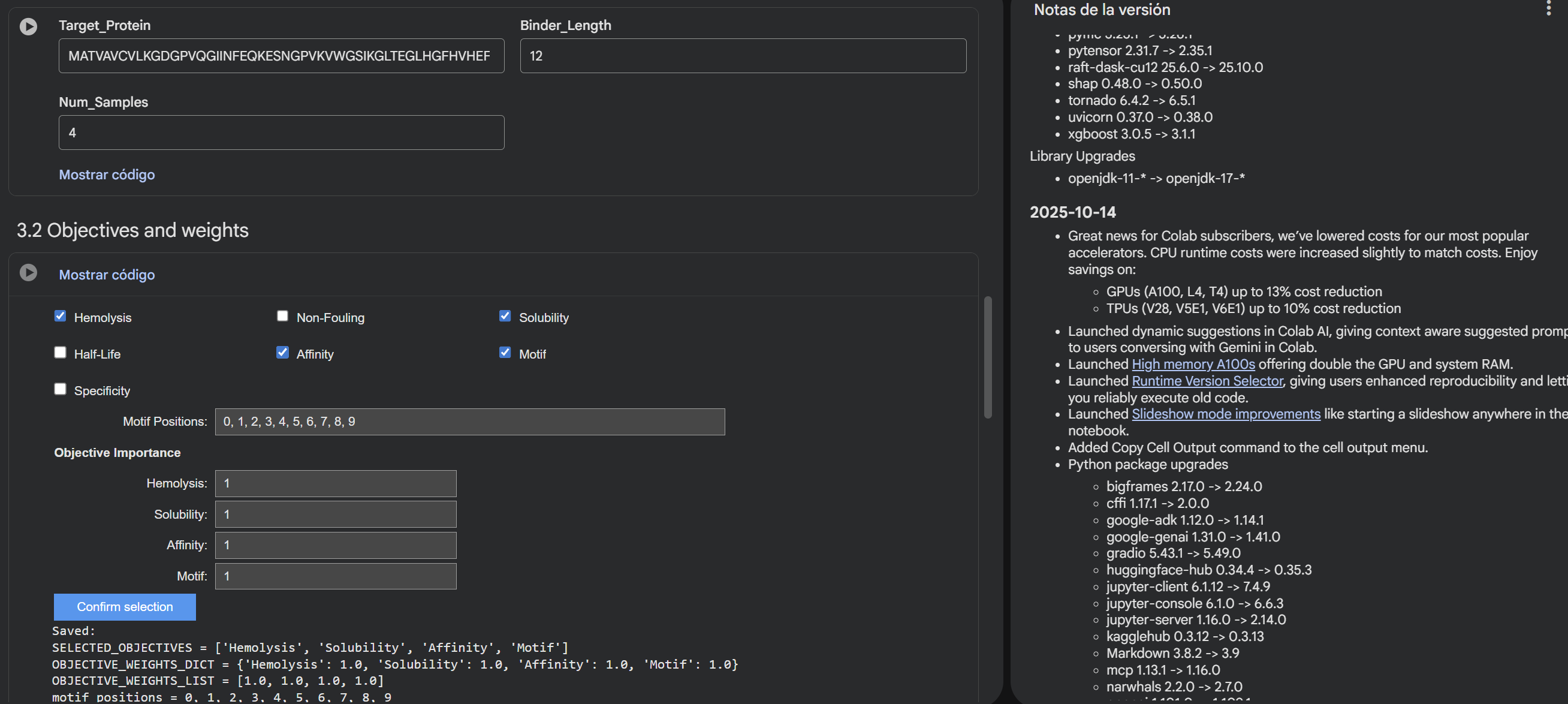The height and width of the screenshot is (704, 1568).
Task: Click the 3.2 Objectives and weights heading
Action: click(132, 230)
